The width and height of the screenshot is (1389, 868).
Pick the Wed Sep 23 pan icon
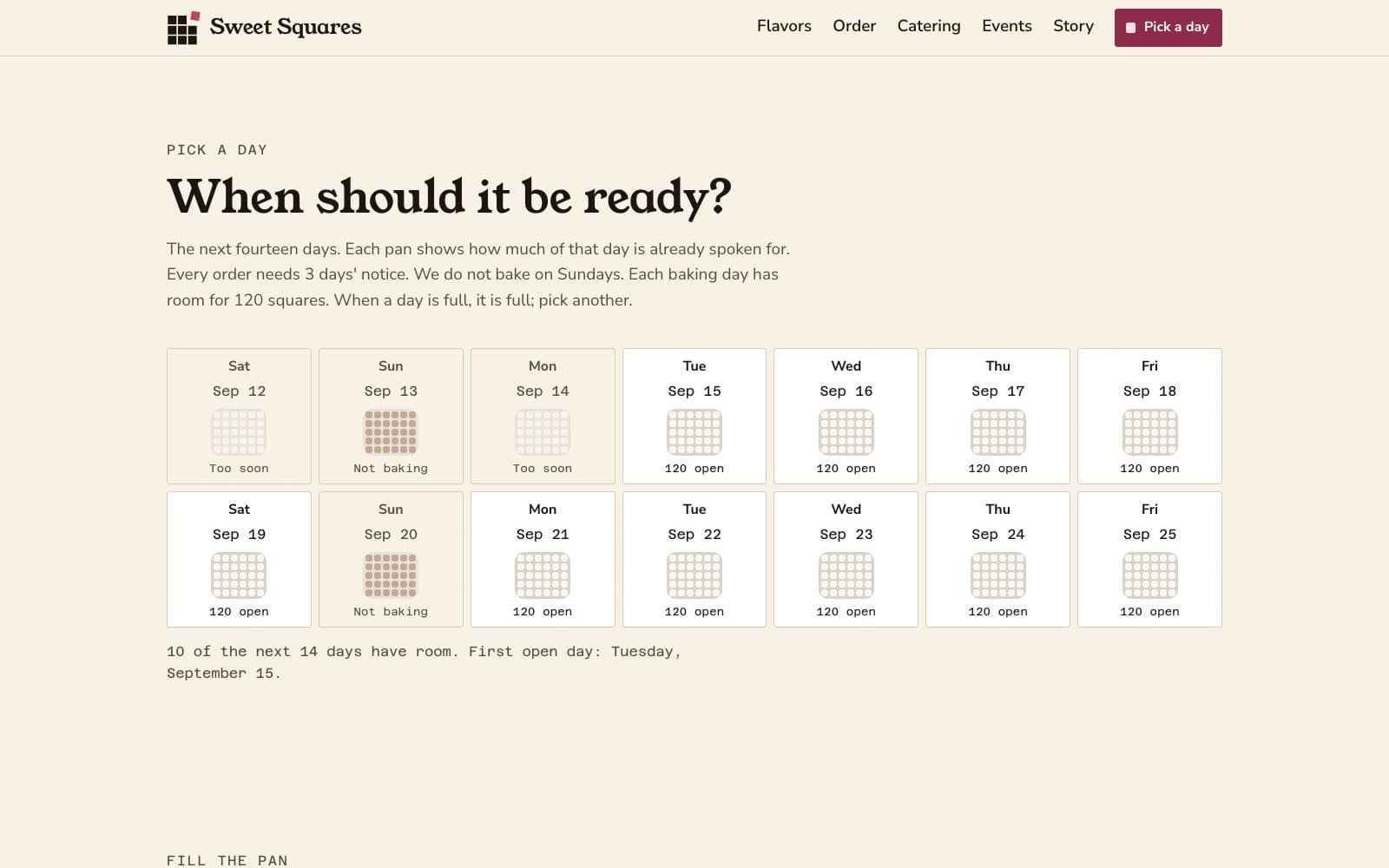click(x=846, y=575)
